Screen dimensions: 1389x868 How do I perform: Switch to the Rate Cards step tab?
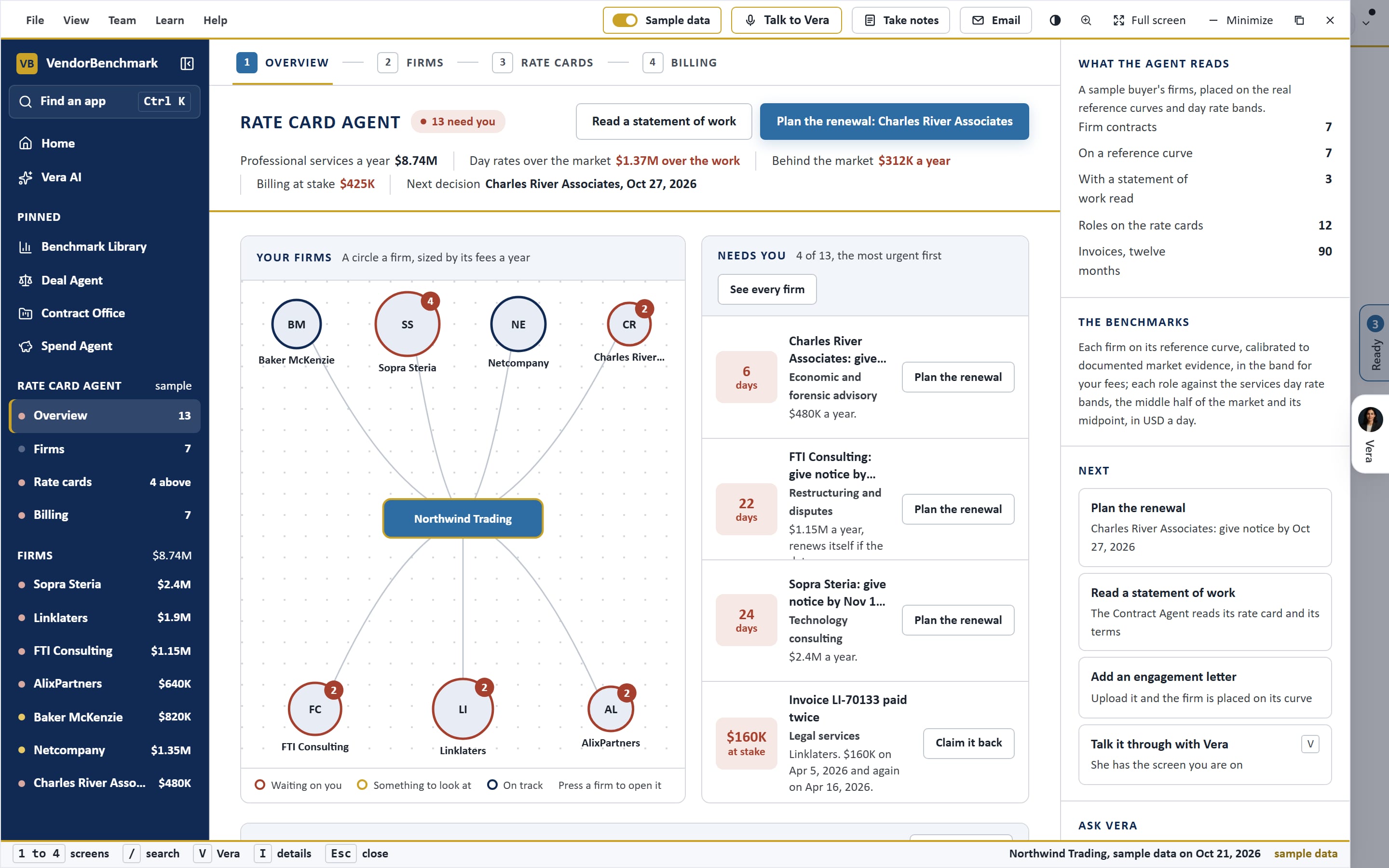coord(543,63)
